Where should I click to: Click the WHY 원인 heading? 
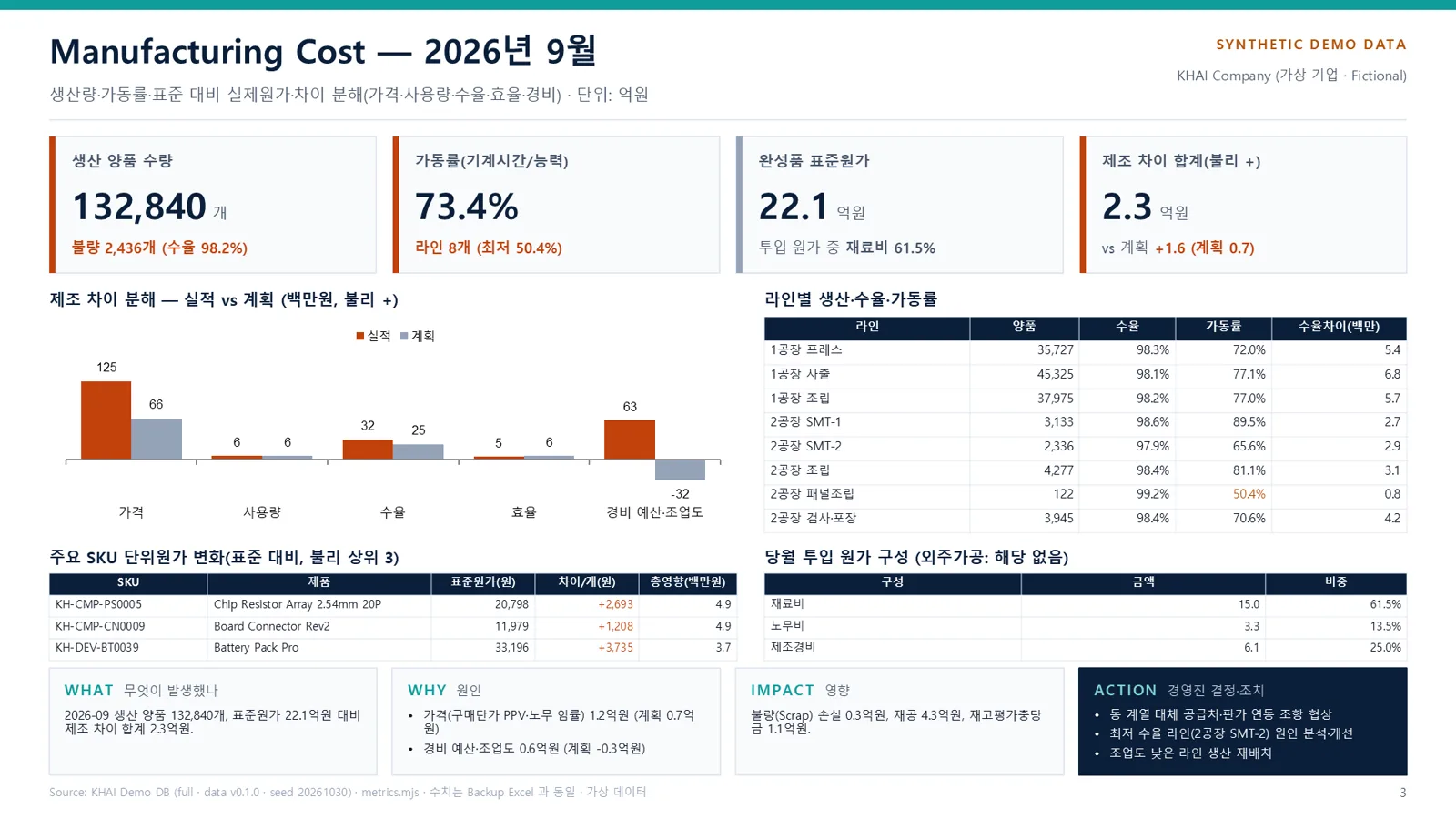444,691
